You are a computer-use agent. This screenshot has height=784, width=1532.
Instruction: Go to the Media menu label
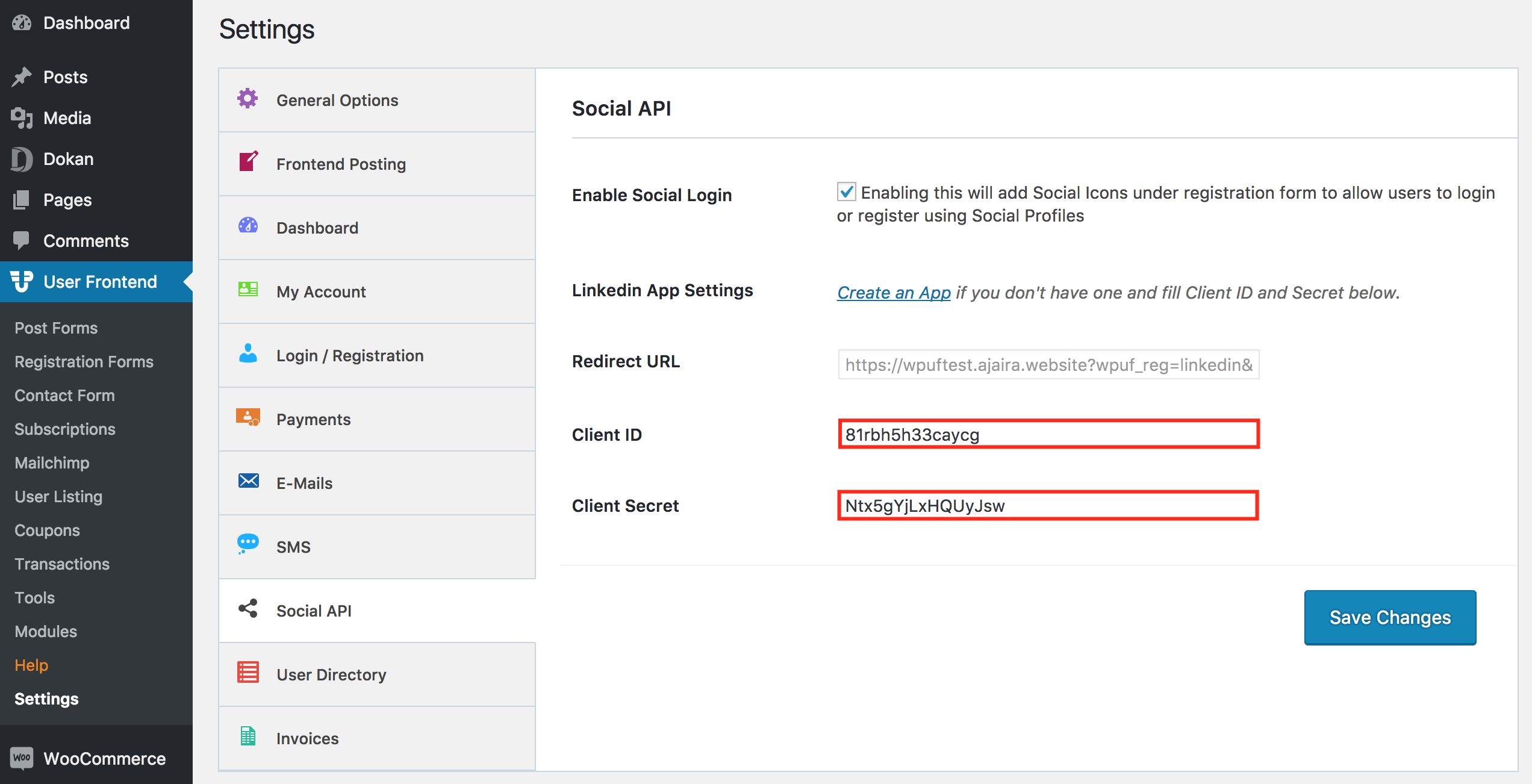[67, 118]
